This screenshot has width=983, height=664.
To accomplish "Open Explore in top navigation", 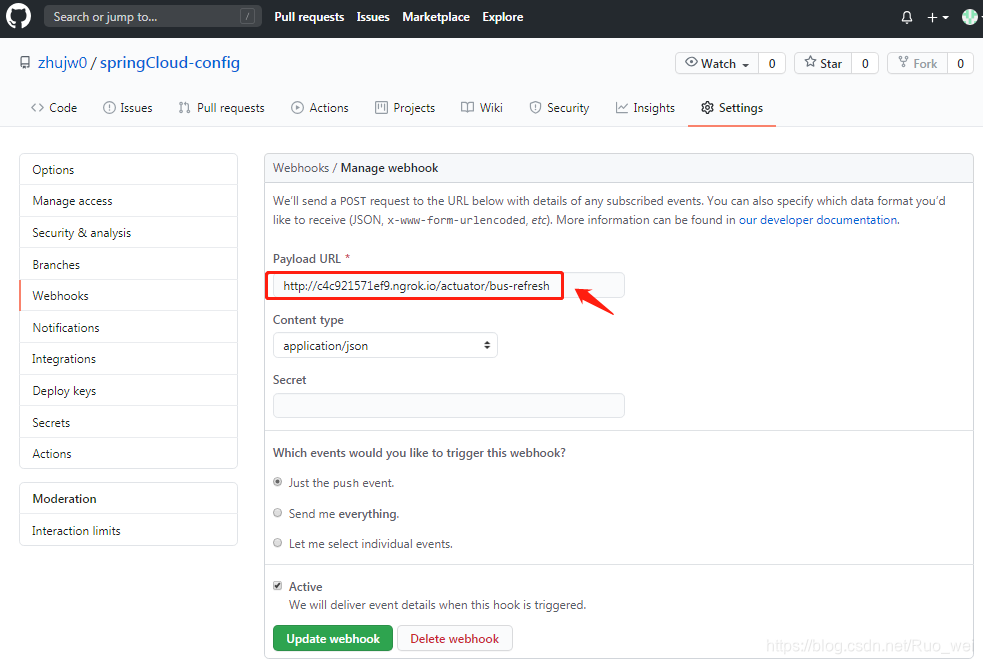I will click(x=503, y=17).
